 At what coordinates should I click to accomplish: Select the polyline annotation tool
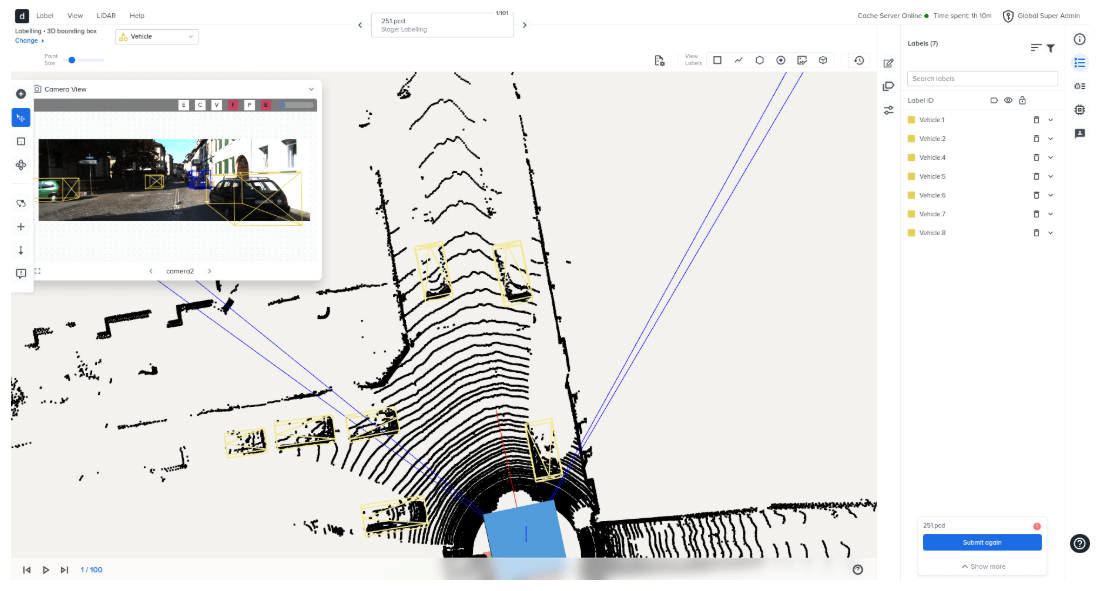tap(738, 60)
